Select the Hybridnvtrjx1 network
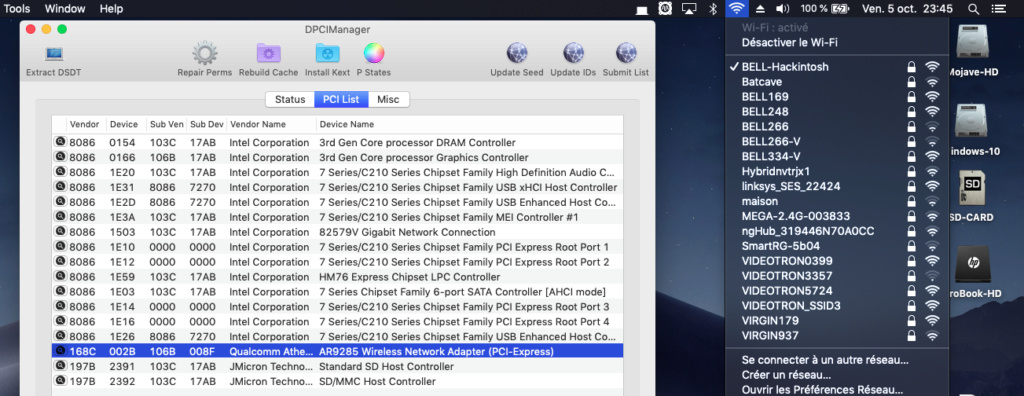Screen dimensions: 1024x396 coord(837,171)
